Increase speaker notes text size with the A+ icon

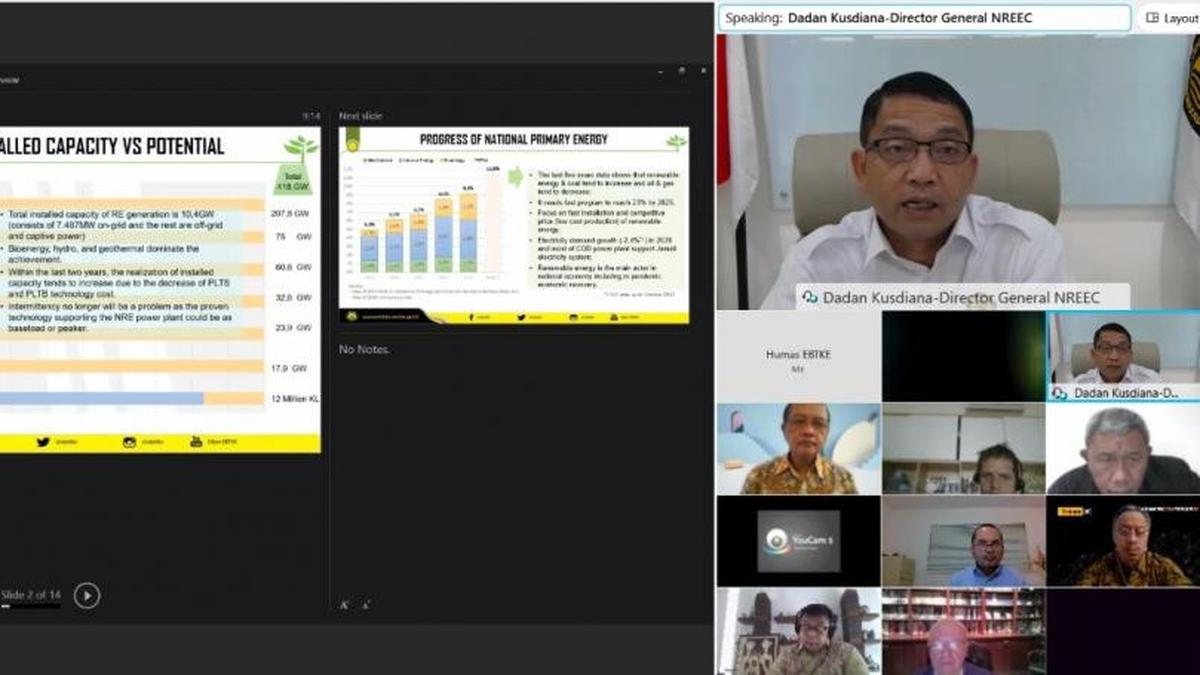pos(344,604)
